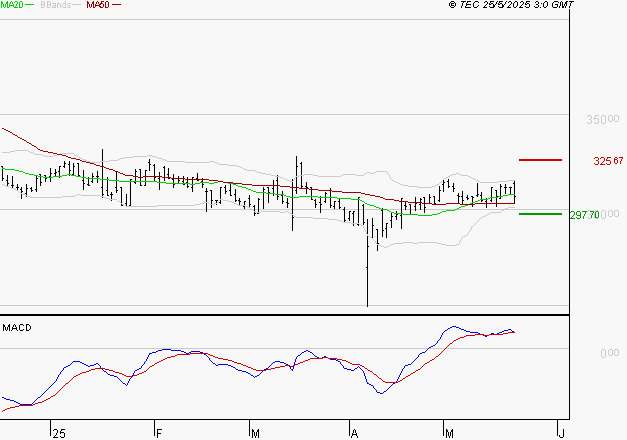
Task: Click the last price bar on the chart
Action: (x=514, y=192)
